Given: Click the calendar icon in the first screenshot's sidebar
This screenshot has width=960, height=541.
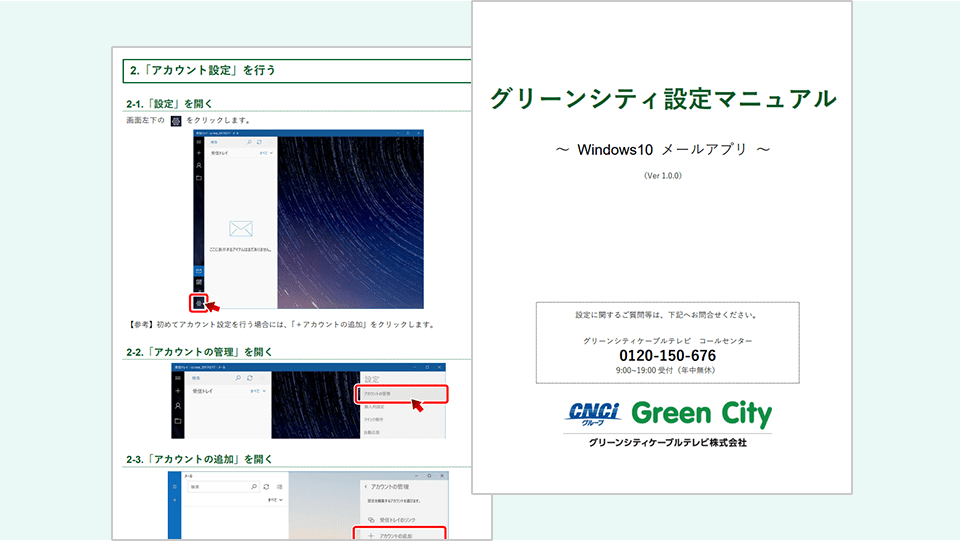Looking at the screenshot, I should tap(199, 284).
